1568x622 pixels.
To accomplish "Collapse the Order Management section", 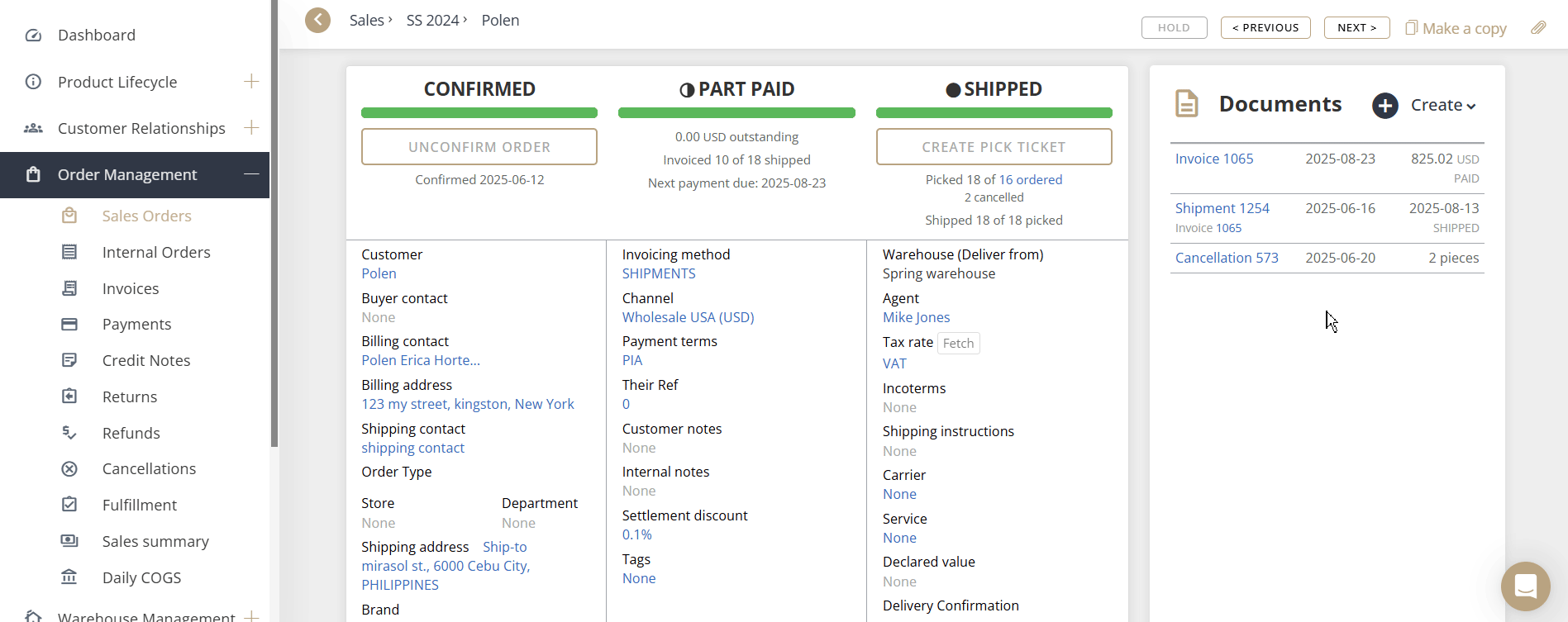I will pos(251,174).
